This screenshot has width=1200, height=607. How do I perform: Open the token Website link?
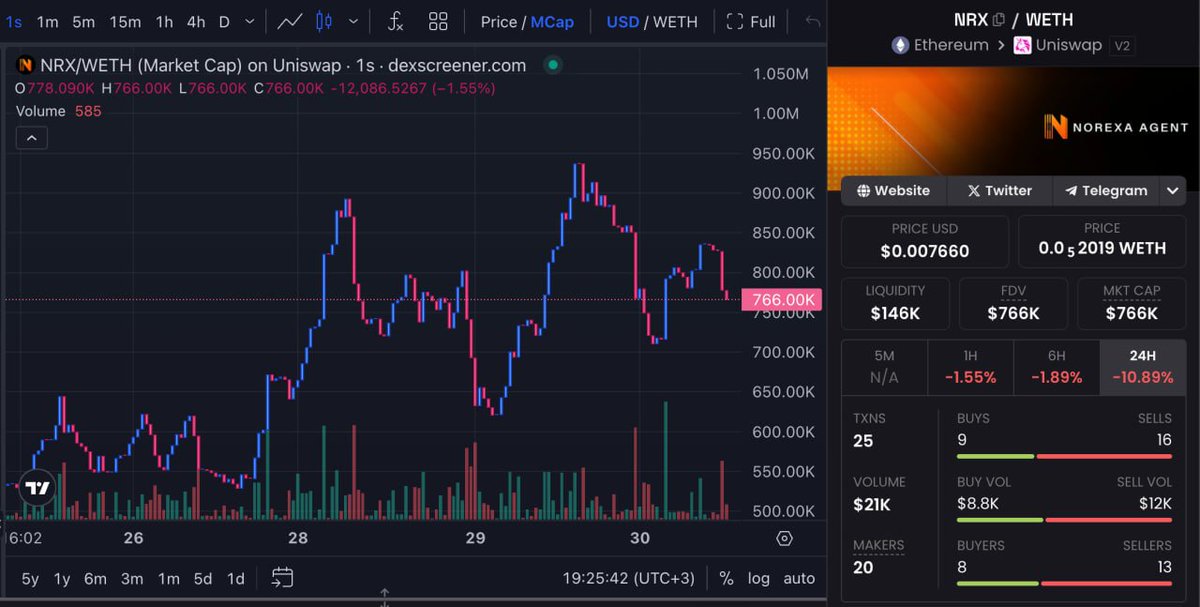coord(893,190)
